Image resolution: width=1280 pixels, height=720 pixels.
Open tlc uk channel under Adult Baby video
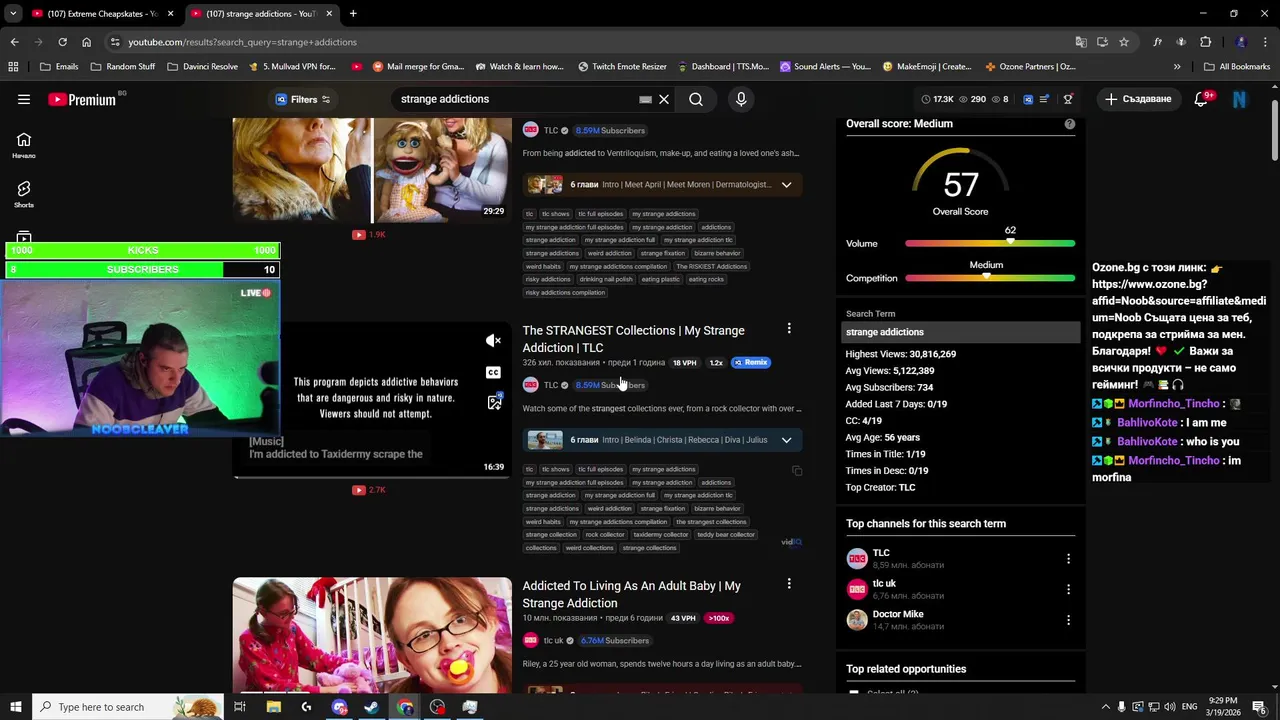pos(553,641)
